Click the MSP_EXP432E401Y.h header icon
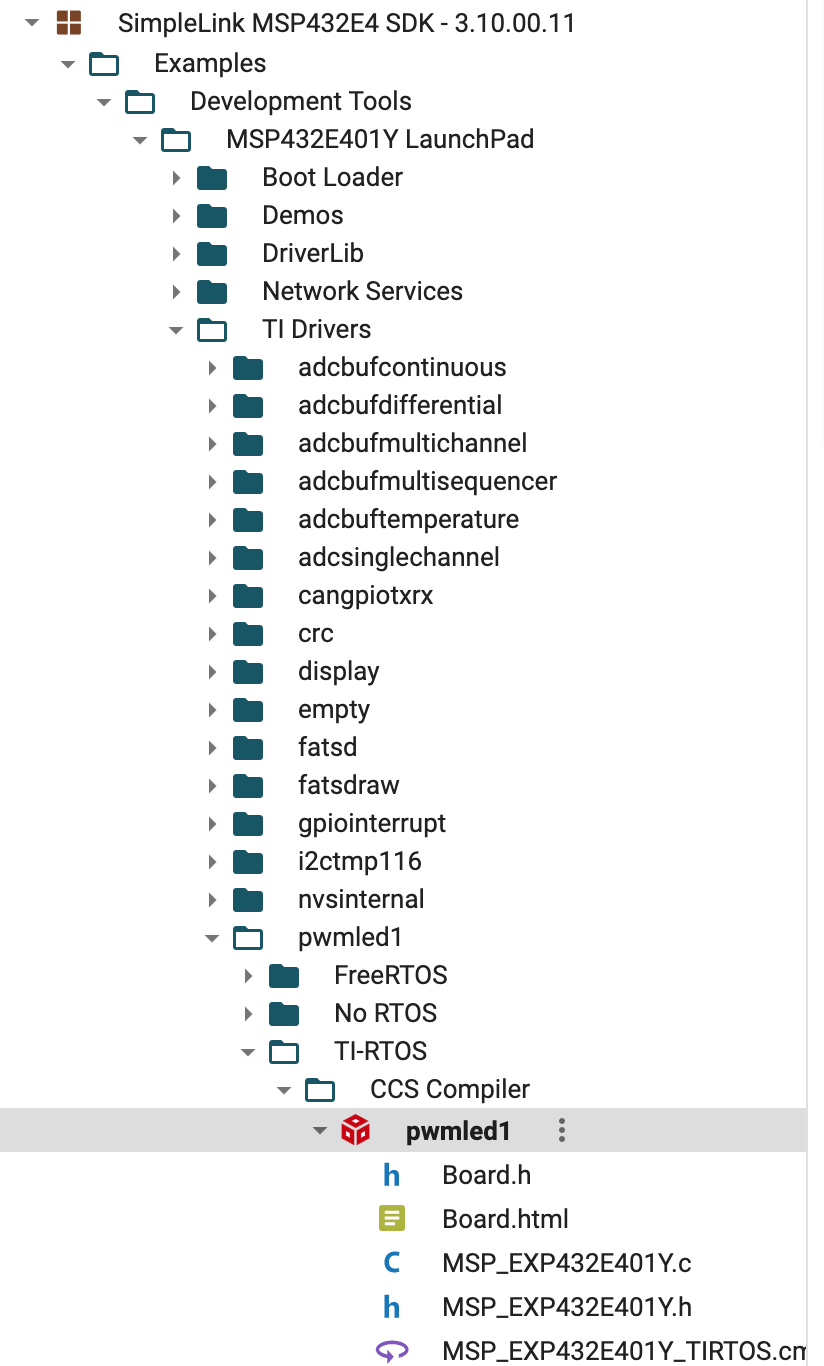The height and width of the screenshot is (1366, 824). [392, 1307]
